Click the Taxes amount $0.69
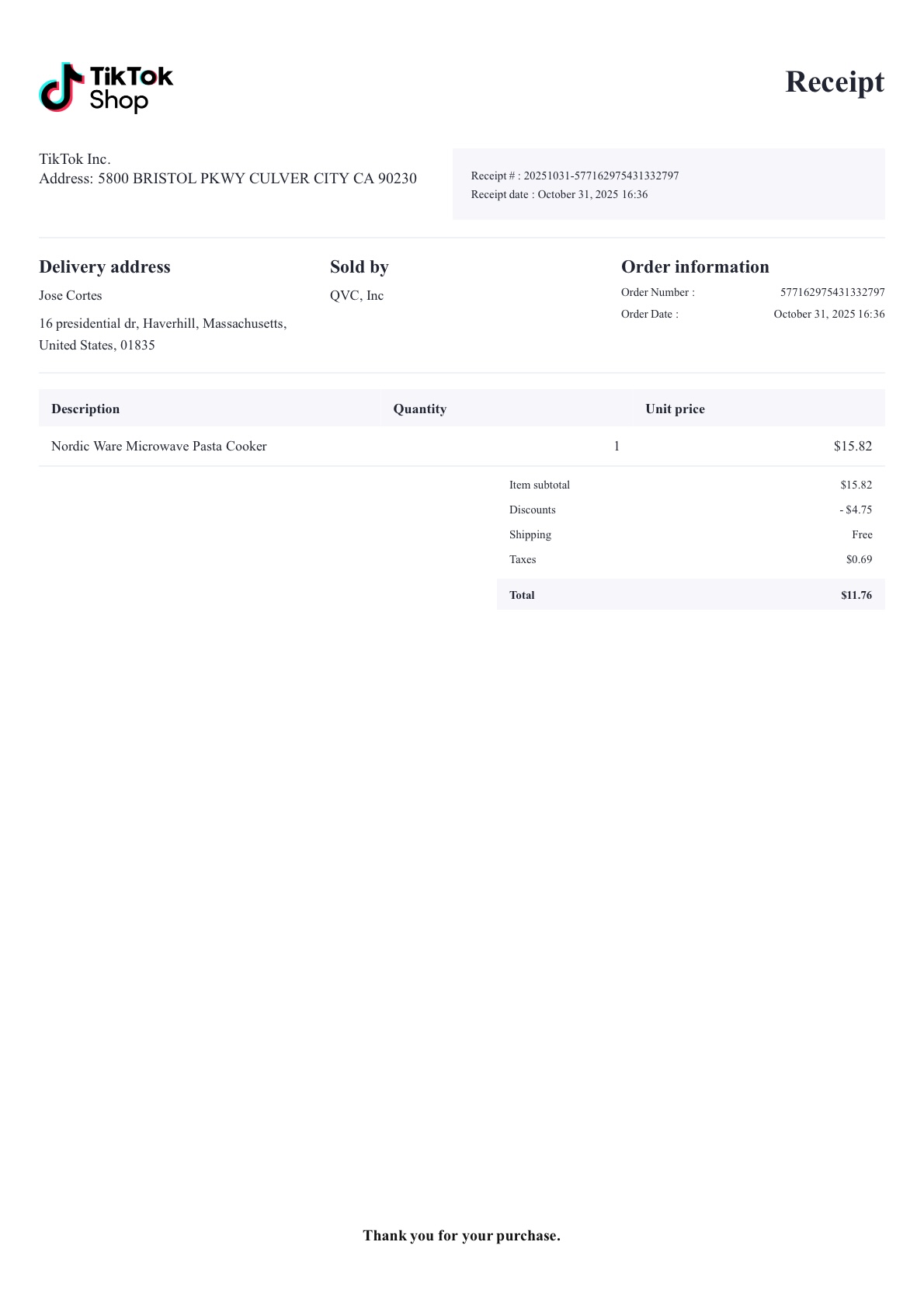The height and width of the screenshot is (1308, 924). [x=859, y=560]
